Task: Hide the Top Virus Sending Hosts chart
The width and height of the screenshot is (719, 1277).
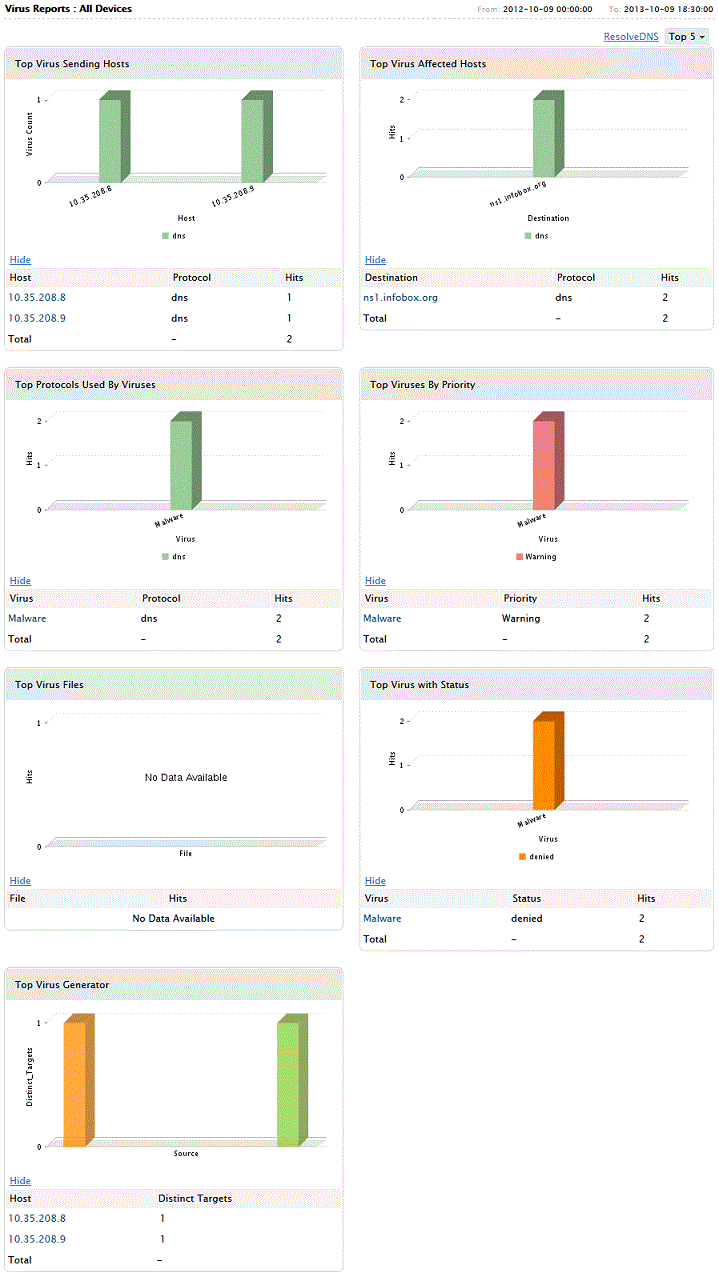Action: click(20, 260)
